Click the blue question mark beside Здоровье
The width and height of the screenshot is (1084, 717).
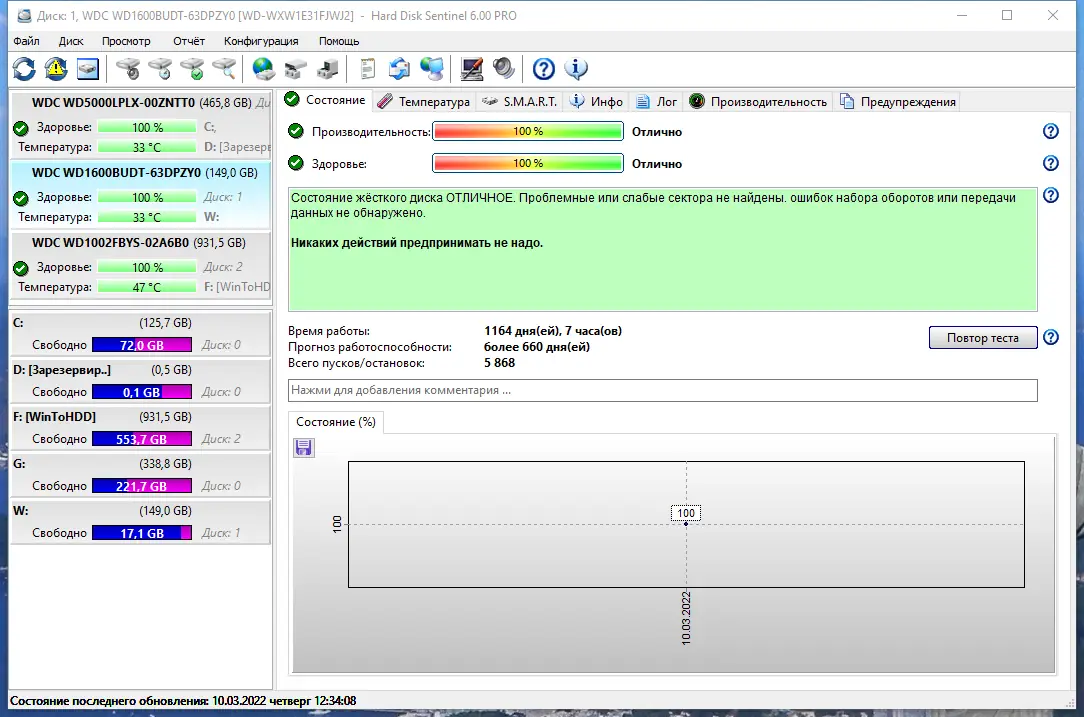click(1050, 163)
